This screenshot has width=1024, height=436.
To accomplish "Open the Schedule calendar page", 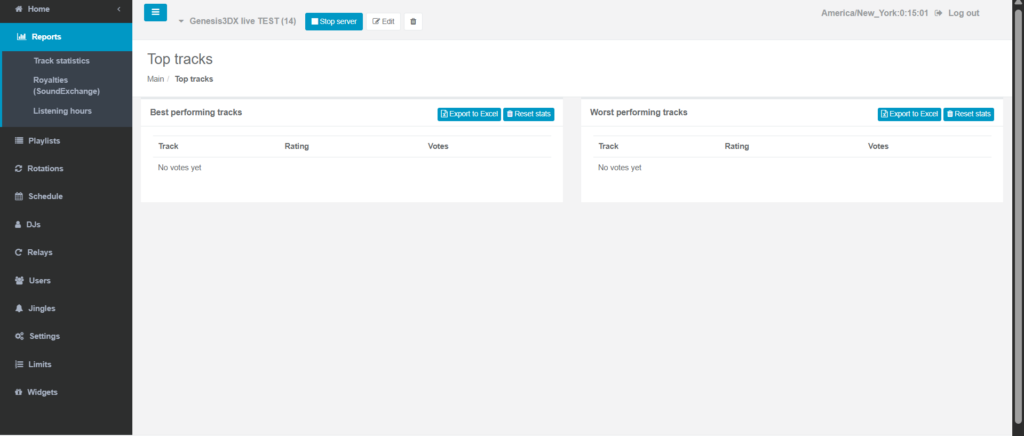I will pos(45,197).
